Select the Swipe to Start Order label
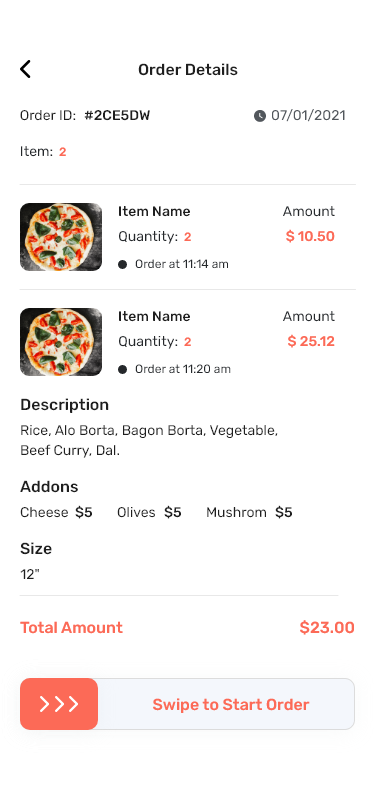 click(230, 705)
